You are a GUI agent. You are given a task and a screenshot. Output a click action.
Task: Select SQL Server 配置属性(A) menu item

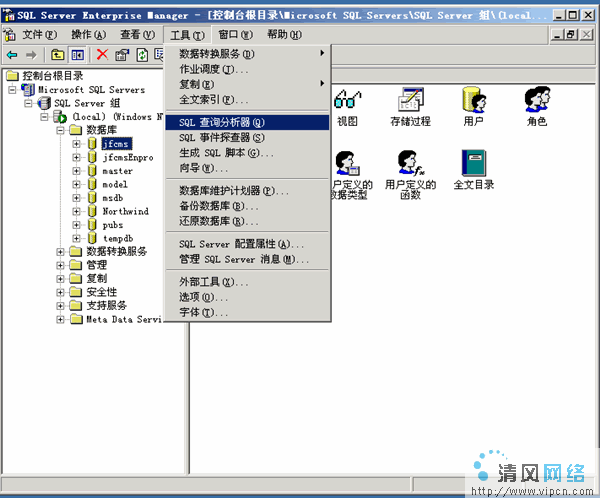pos(247,244)
